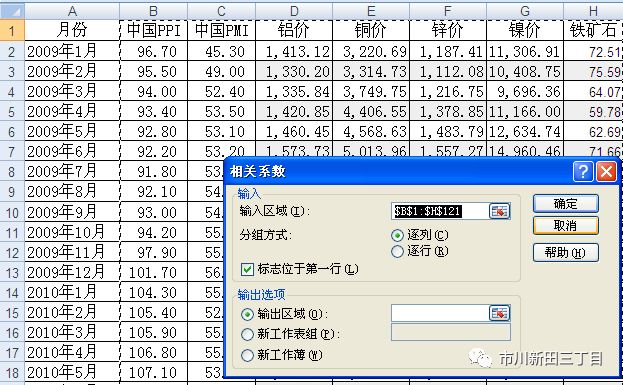Click the select-all corner of the sheet

pos(12,11)
